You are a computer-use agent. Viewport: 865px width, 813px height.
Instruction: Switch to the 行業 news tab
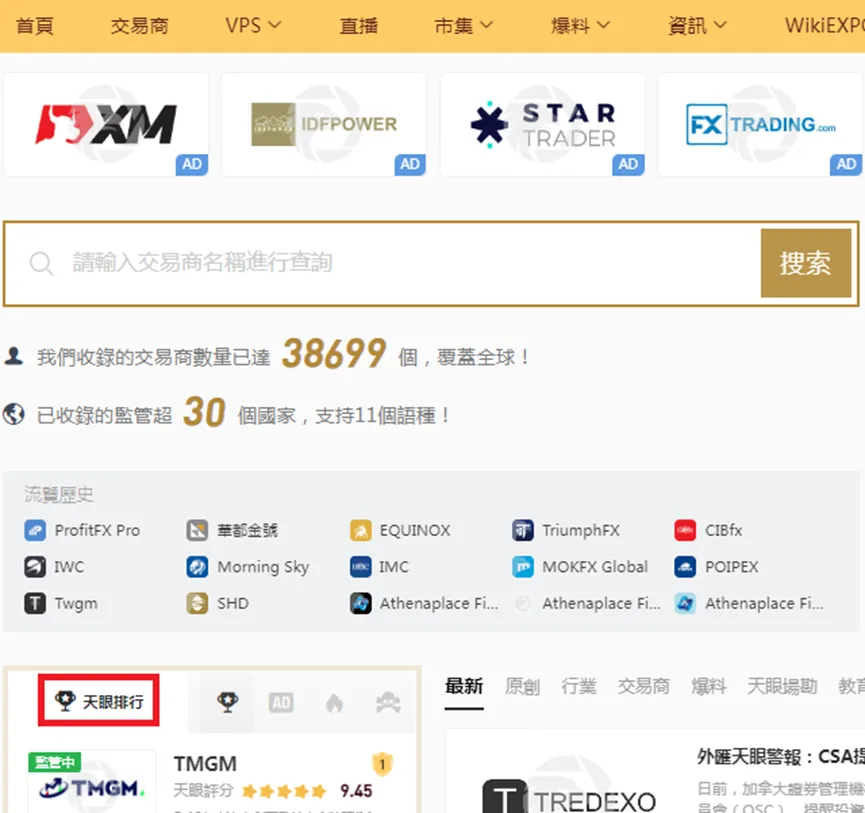(579, 686)
